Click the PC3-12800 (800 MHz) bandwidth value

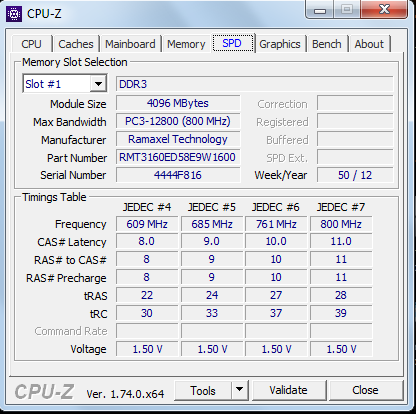tap(178, 121)
